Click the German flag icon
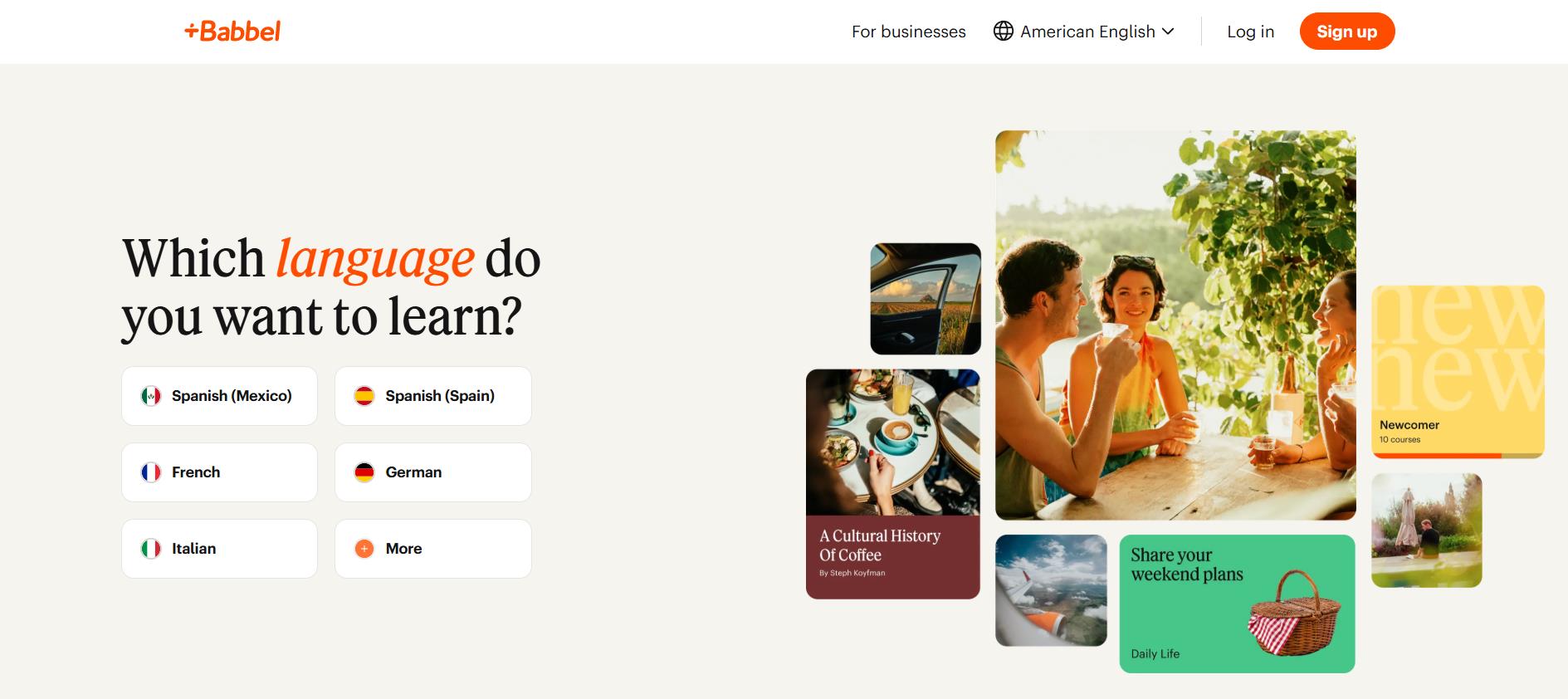1568x699 pixels. (364, 472)
